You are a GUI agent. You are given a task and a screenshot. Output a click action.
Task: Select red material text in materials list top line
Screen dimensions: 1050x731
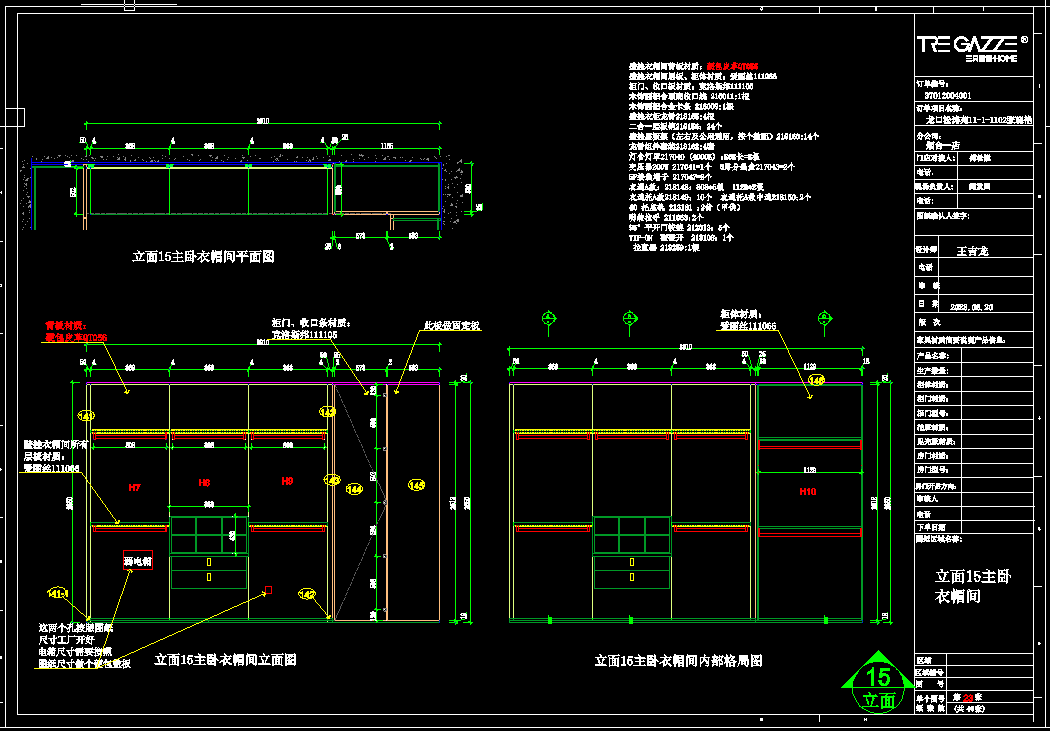click(x=731, y=67)
